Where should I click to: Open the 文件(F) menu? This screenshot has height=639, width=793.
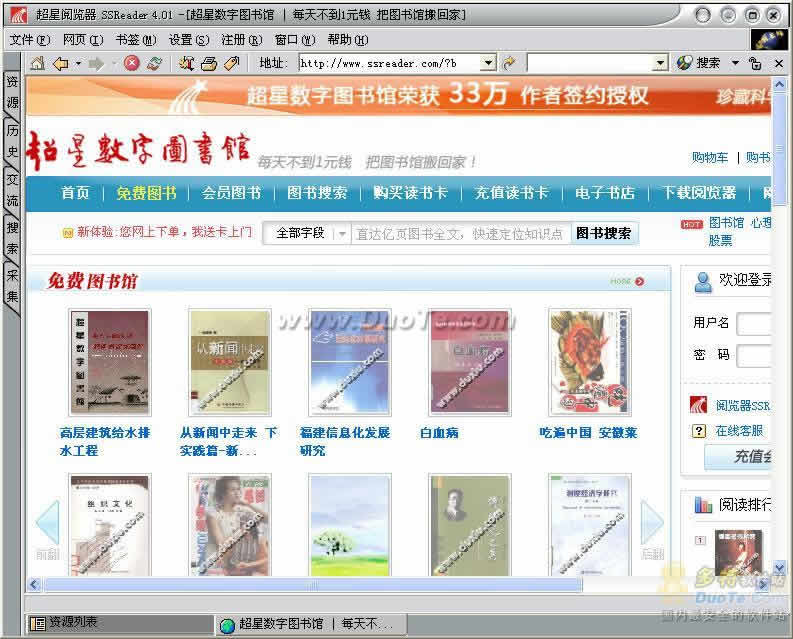(30, 39)
